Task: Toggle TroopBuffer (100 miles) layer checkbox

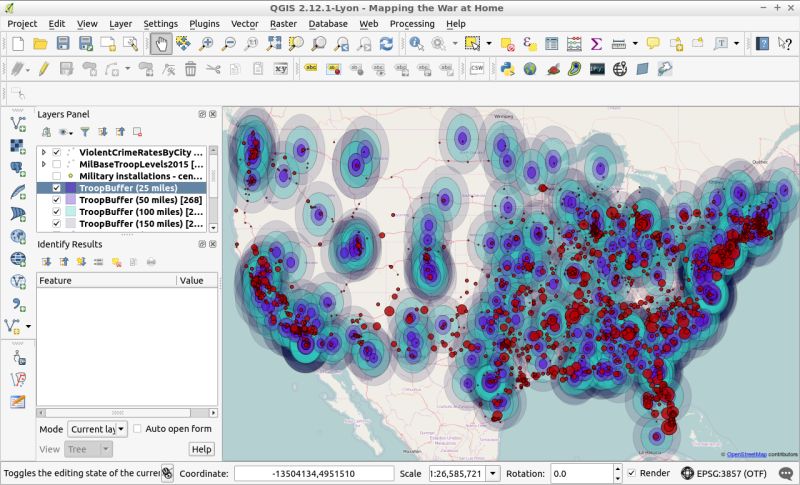Action: (57, 212)
